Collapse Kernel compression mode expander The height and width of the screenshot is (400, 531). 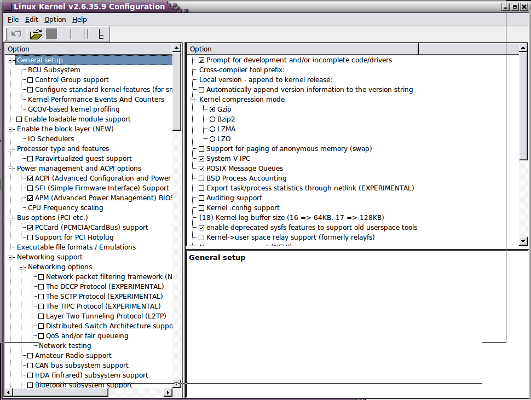pyautogui.click(x=193, y=100)
